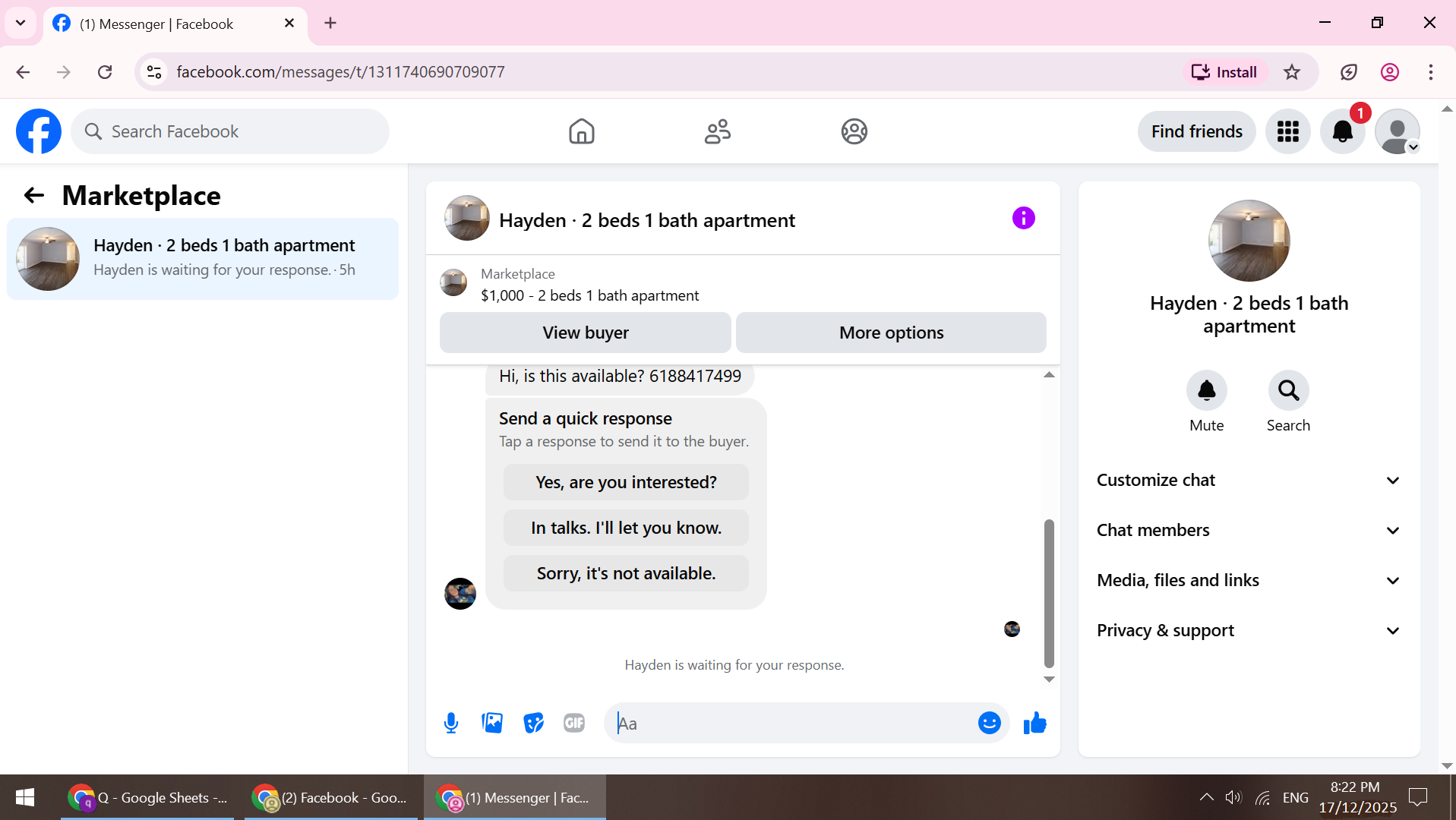The width and height of the screenshot is (1456, 820).
Task: Click the Marketplace listing $1,000 link
Action: 589,295
